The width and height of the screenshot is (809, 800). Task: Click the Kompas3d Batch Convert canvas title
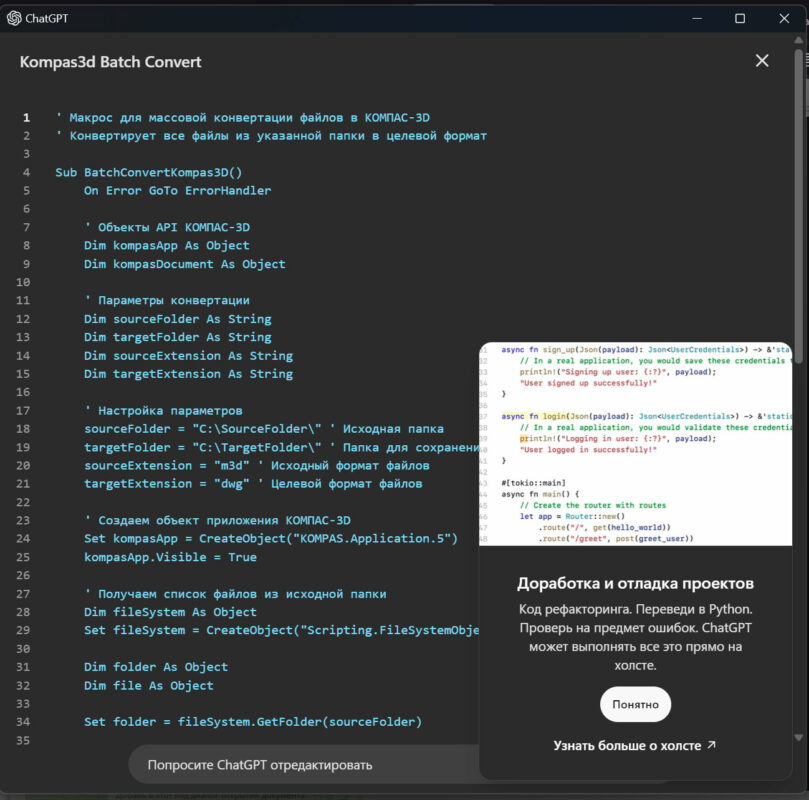point(110,62)
